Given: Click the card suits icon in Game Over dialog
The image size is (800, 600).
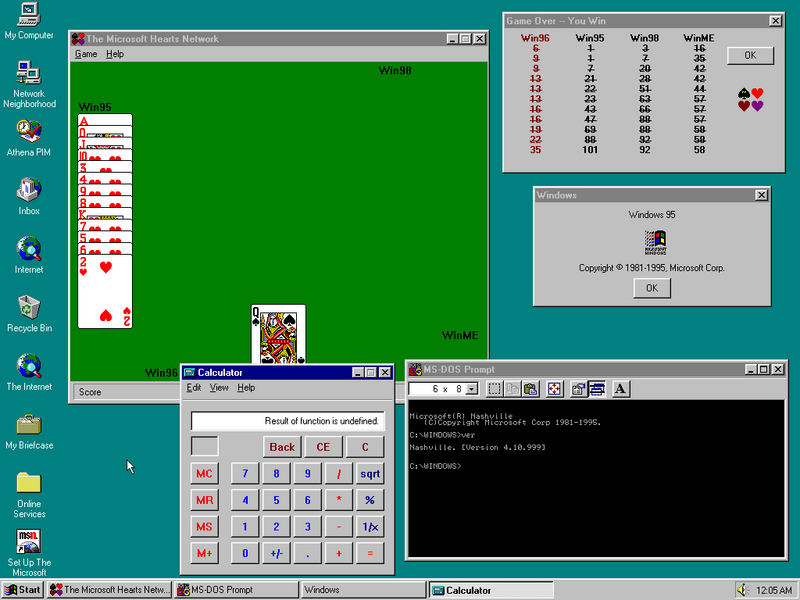Looking at the screenshot, I should coord(751,99).
